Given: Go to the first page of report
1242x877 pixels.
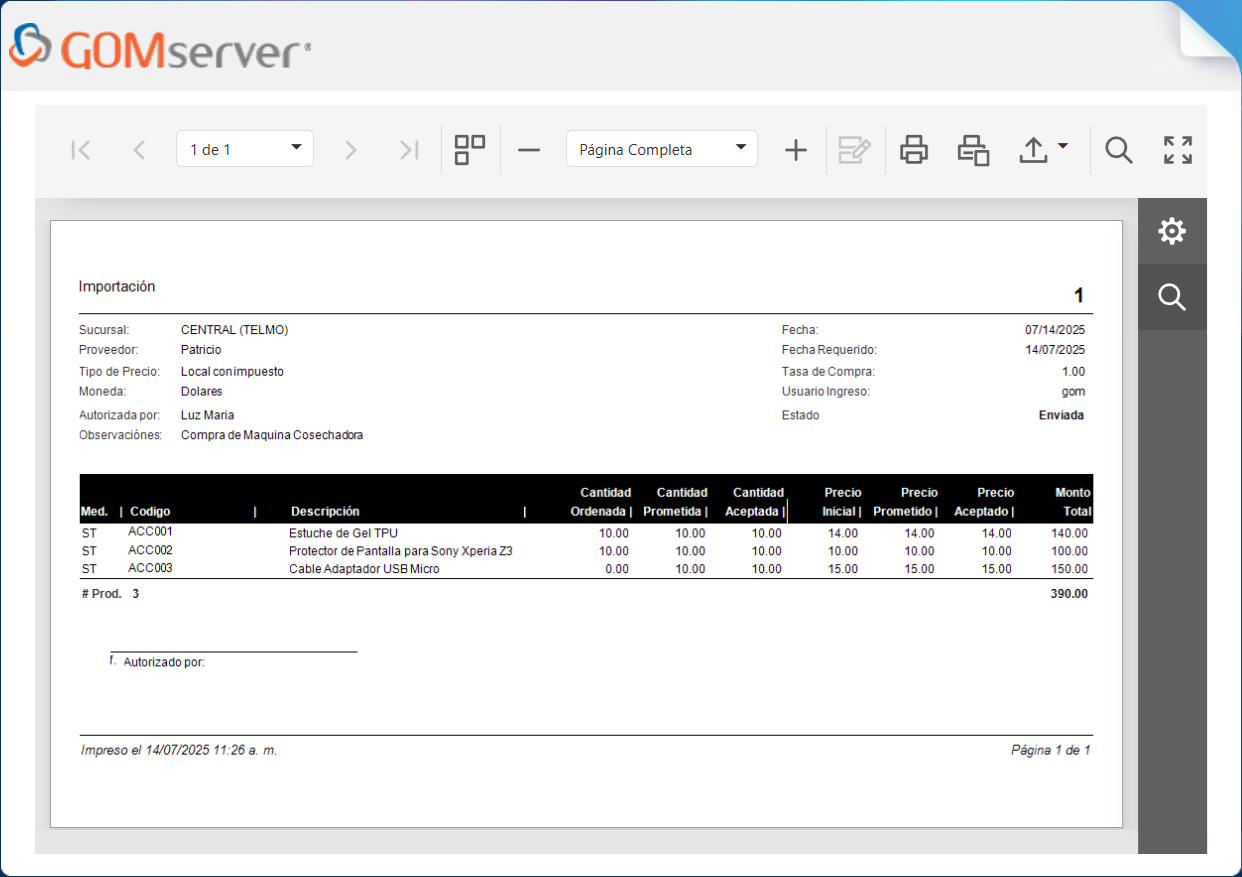Looking at the screenshot, I should pyautogui.click(x=81, y=150).
